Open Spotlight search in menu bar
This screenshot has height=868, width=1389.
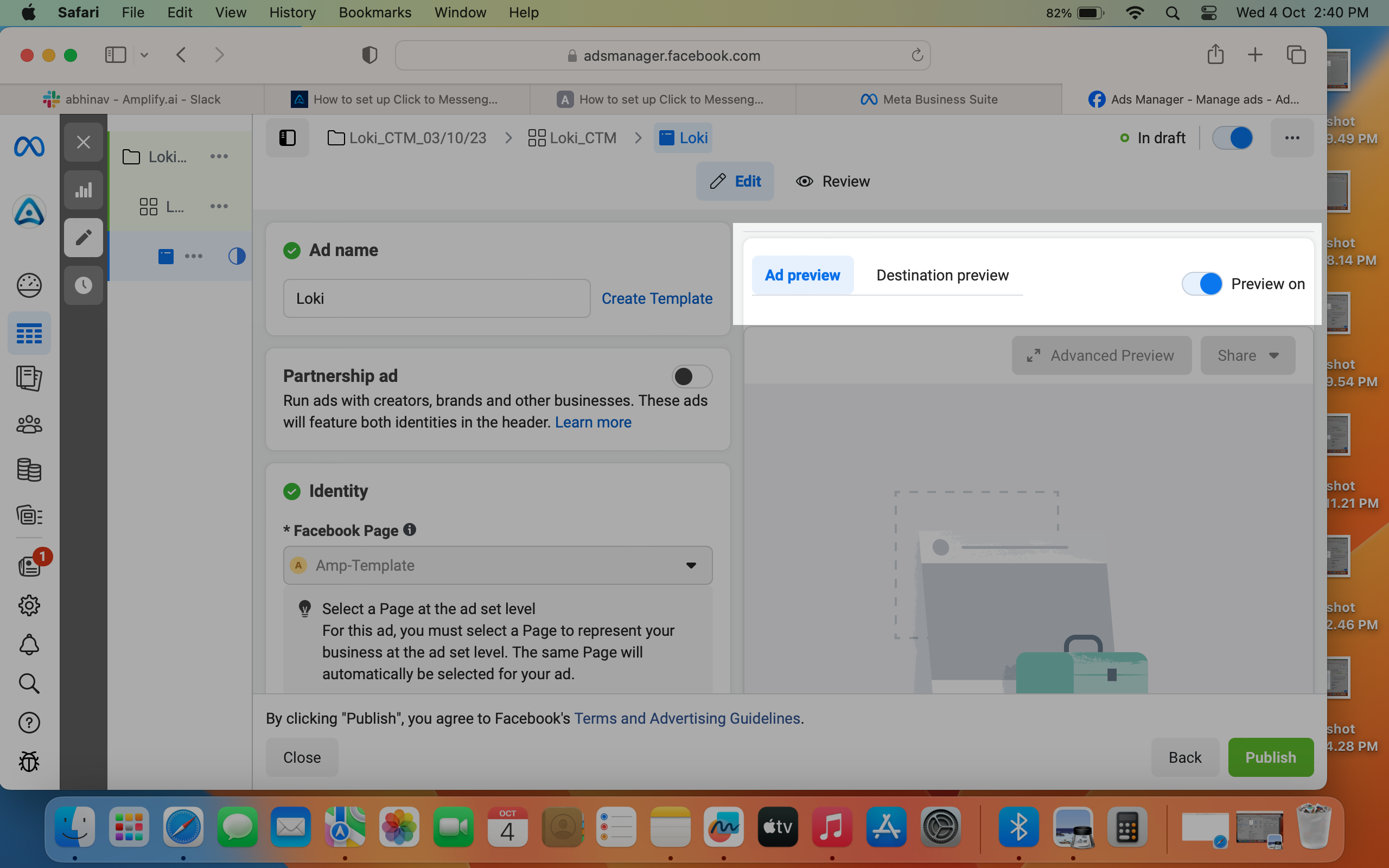pyautogui.click(x=1173, y=12)
